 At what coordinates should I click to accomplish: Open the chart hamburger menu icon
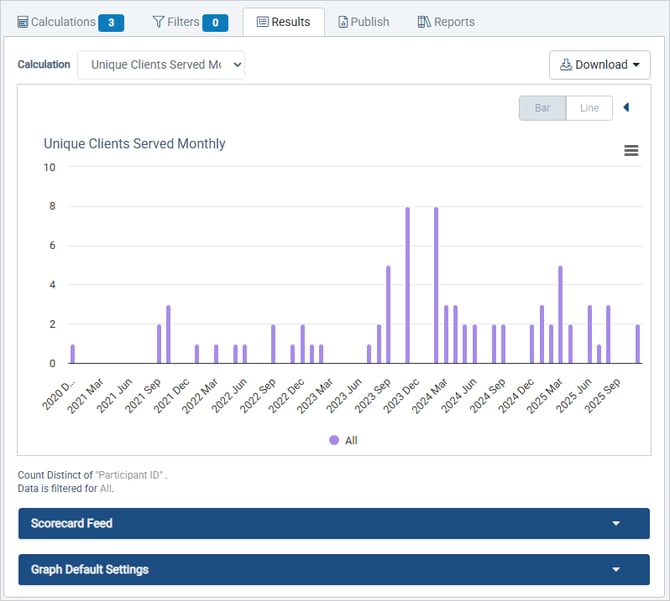point(631,150)
